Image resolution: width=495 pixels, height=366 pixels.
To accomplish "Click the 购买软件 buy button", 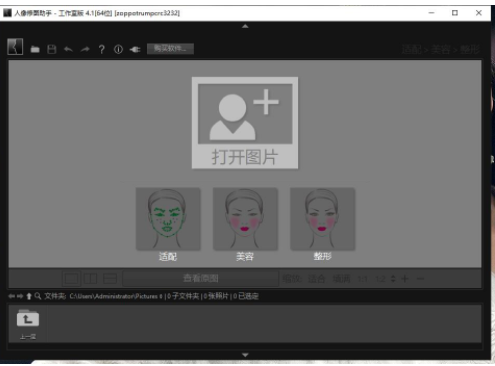I will 170,49.
